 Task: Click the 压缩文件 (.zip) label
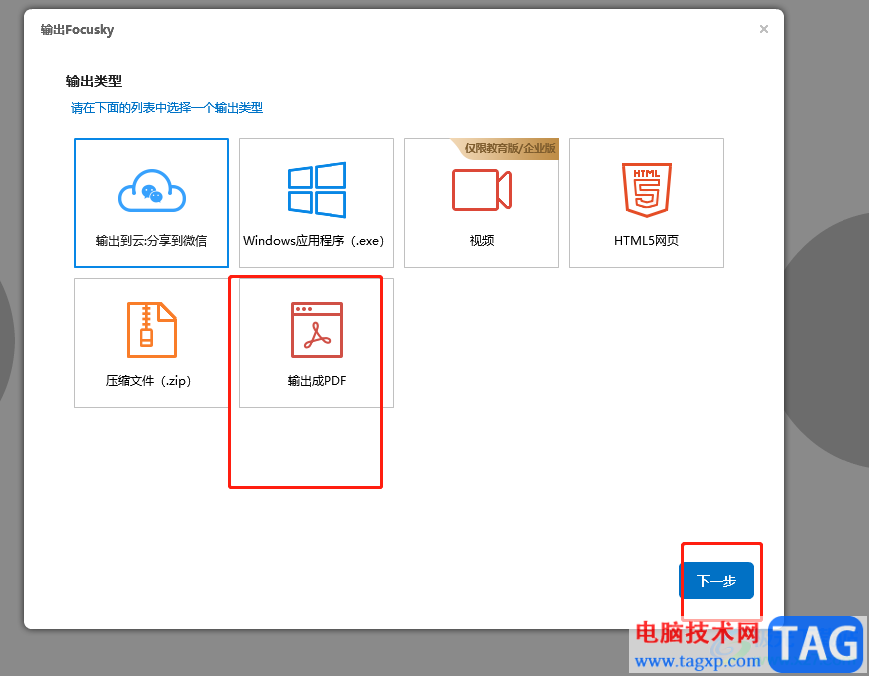pos(149,381)
